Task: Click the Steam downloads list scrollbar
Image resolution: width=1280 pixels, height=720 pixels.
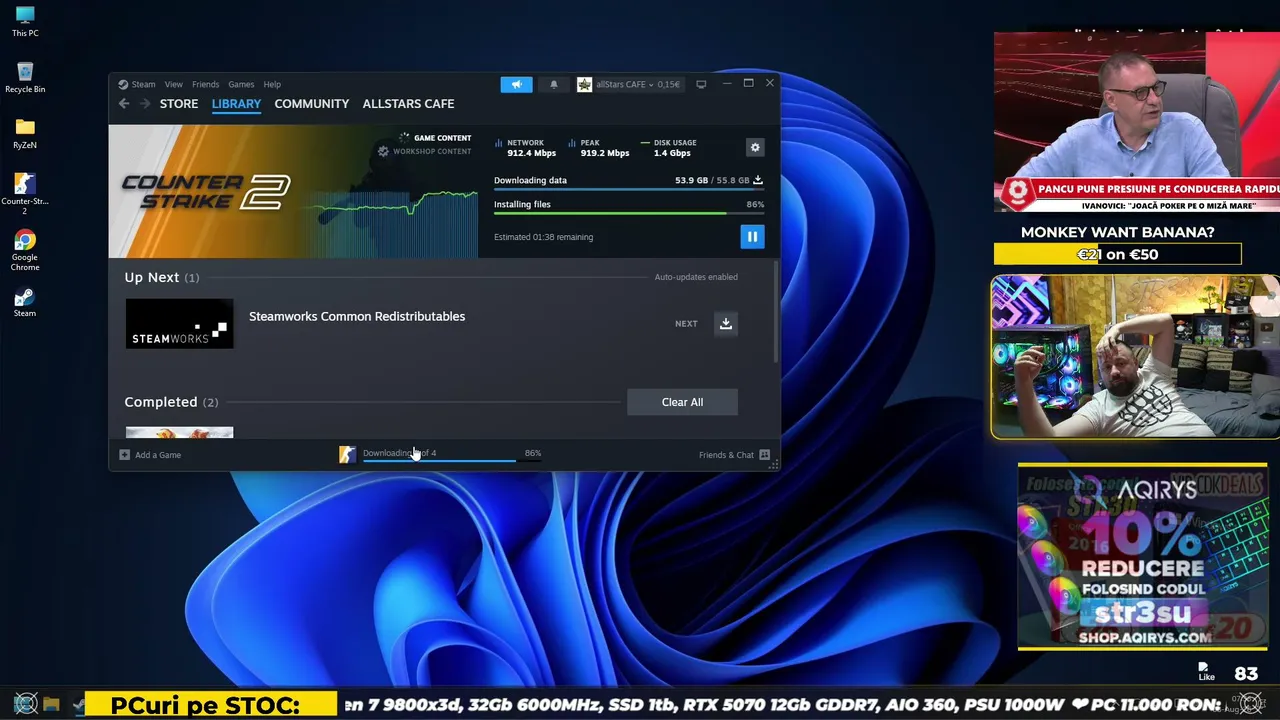Action: coord(776,314)
